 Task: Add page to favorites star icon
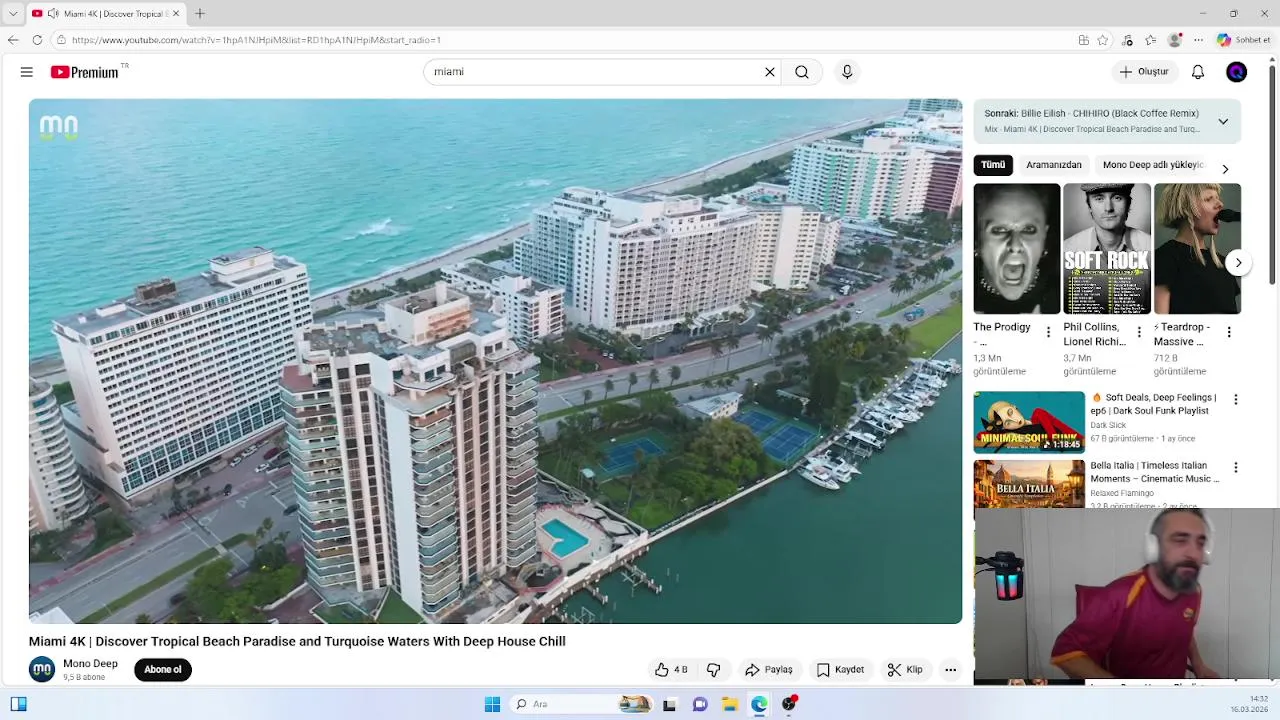(x=1103, y=40)
